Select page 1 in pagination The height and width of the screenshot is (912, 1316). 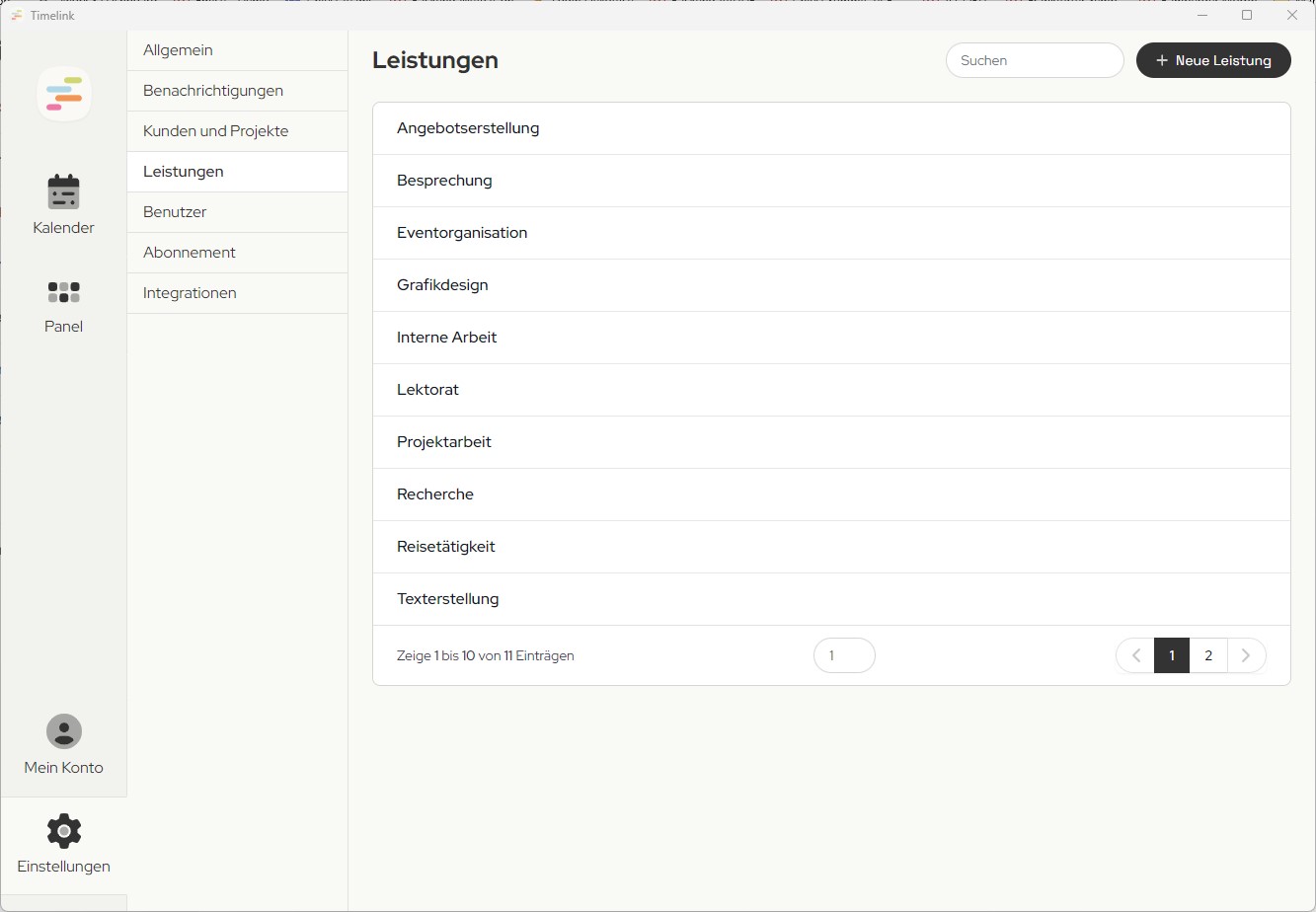tap(1172, 655)
